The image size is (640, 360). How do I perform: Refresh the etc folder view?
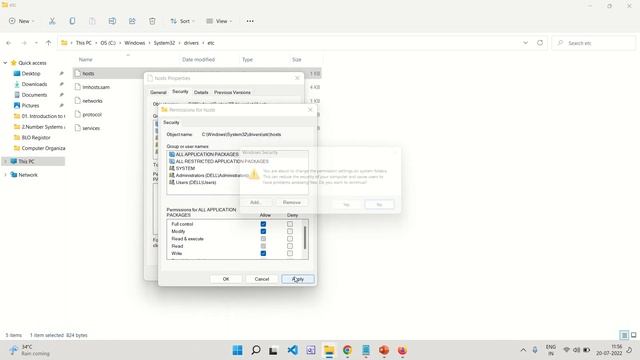(540, 43)
